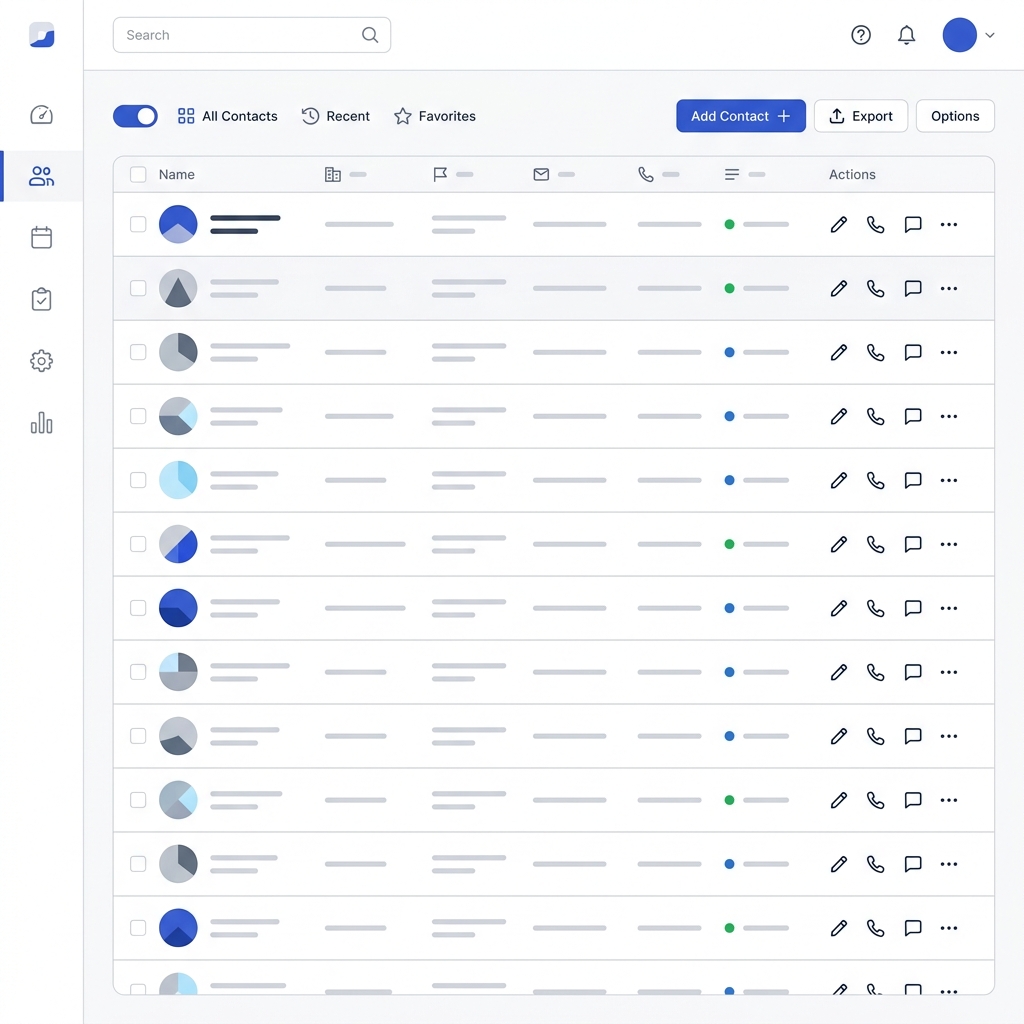Open the help question mark icon

[x=861, y=35]
